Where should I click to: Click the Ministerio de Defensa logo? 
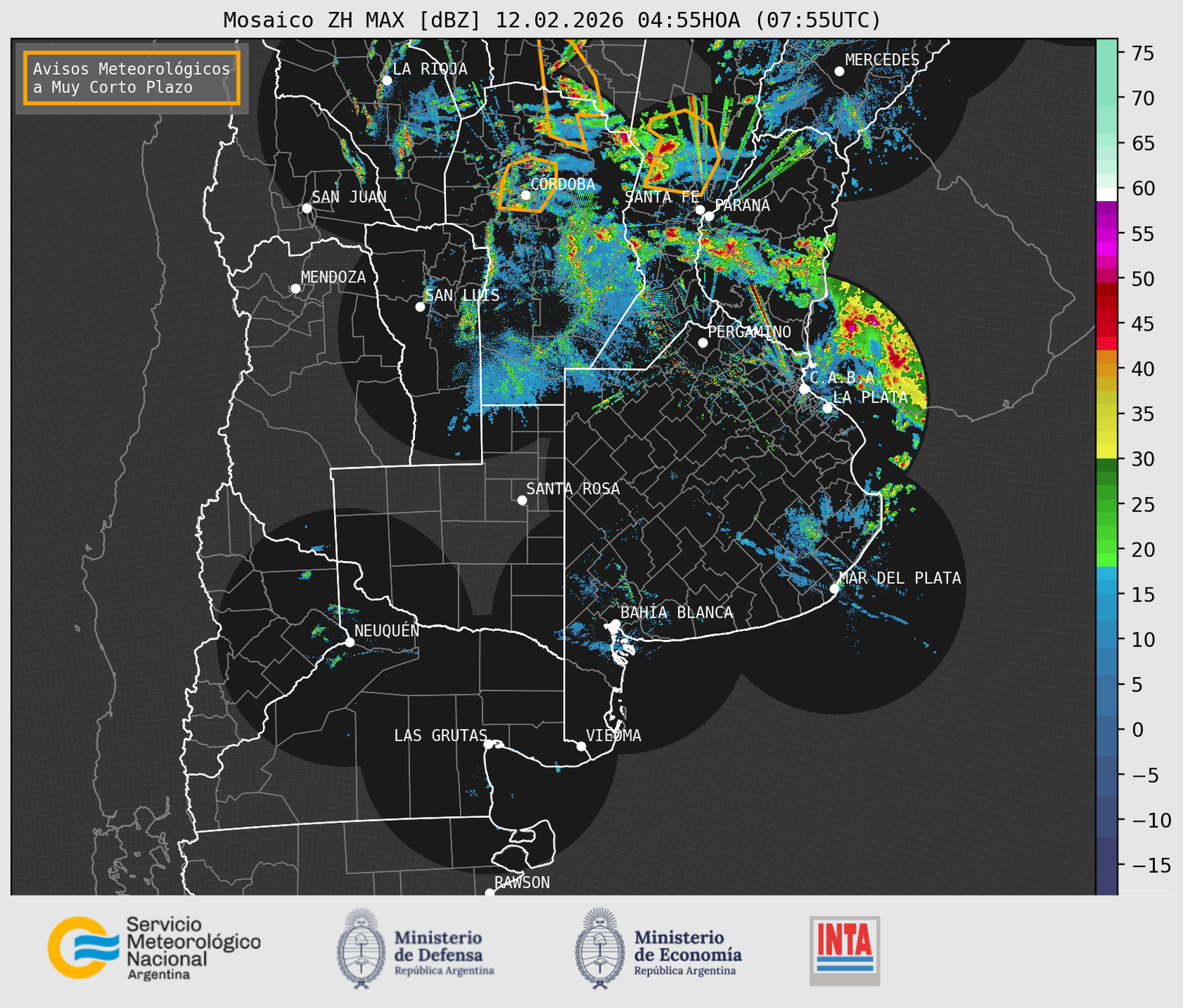[x=416, y=948]
